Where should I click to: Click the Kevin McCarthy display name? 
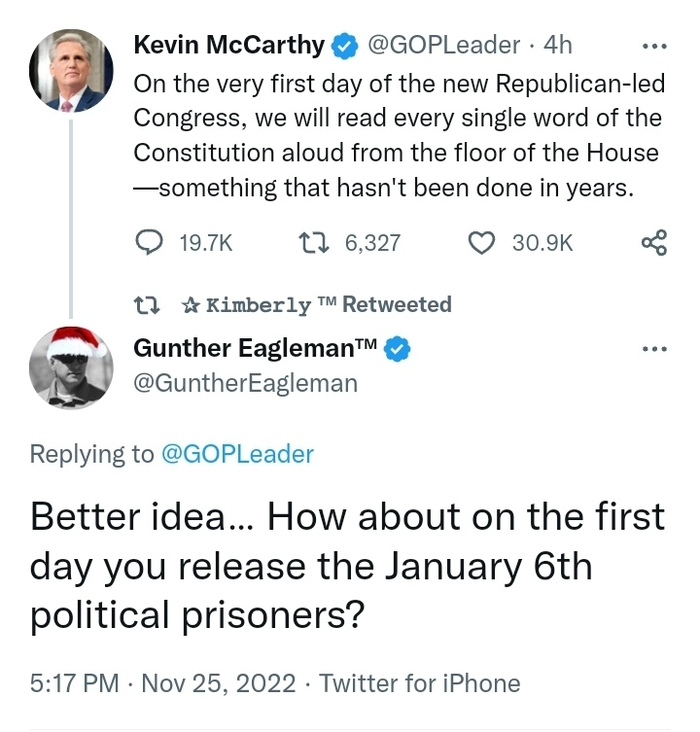coord(229,45)
